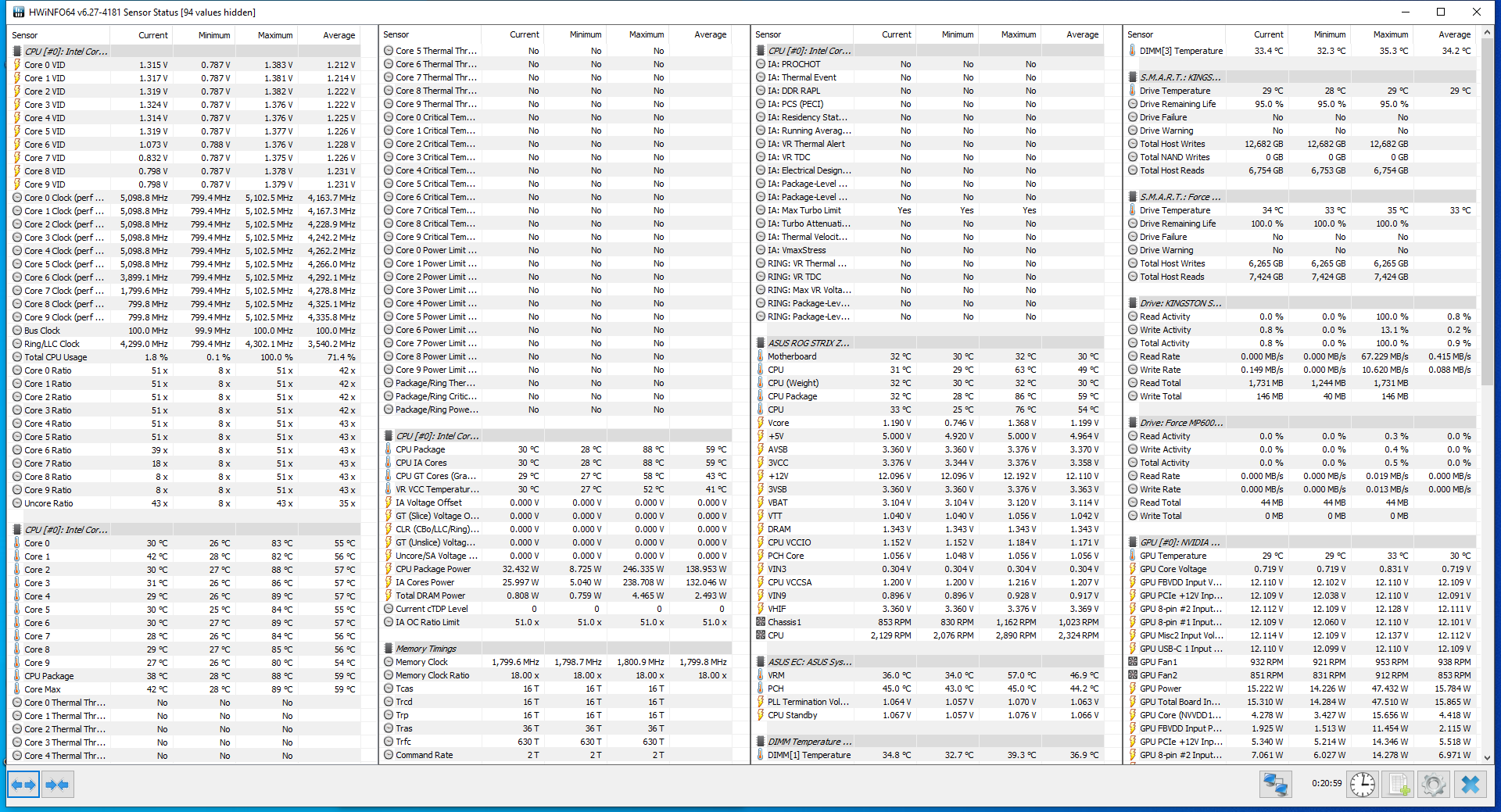The image size is (1501, 812).
Task: Click the fan icon beside Chassis1
Action: point(761,622)
